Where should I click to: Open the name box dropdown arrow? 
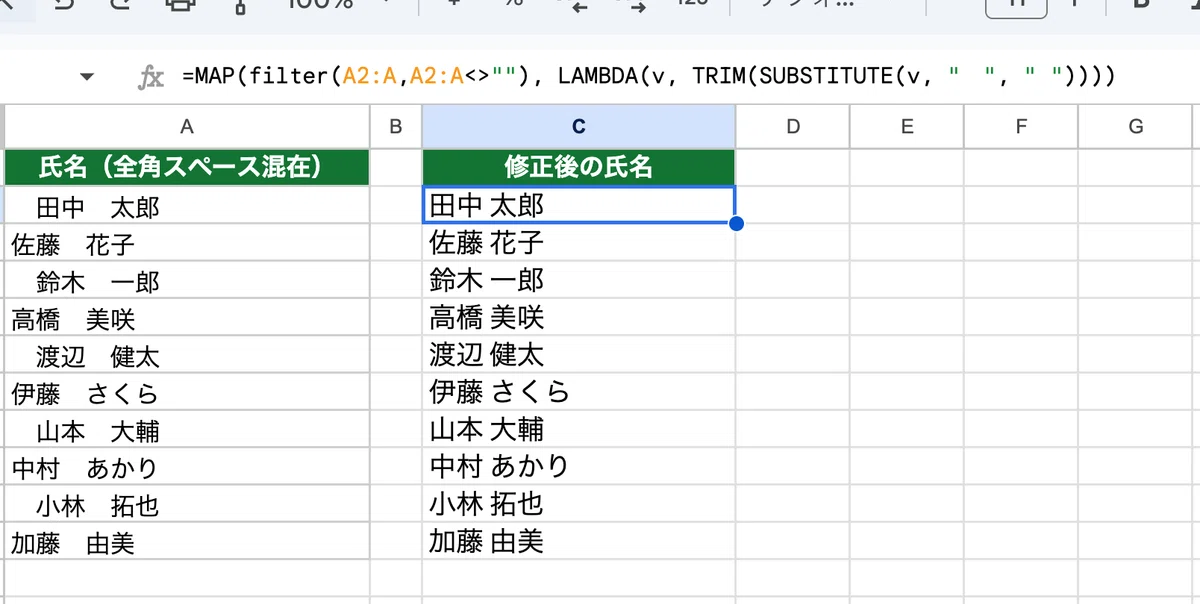coord(87,77)
